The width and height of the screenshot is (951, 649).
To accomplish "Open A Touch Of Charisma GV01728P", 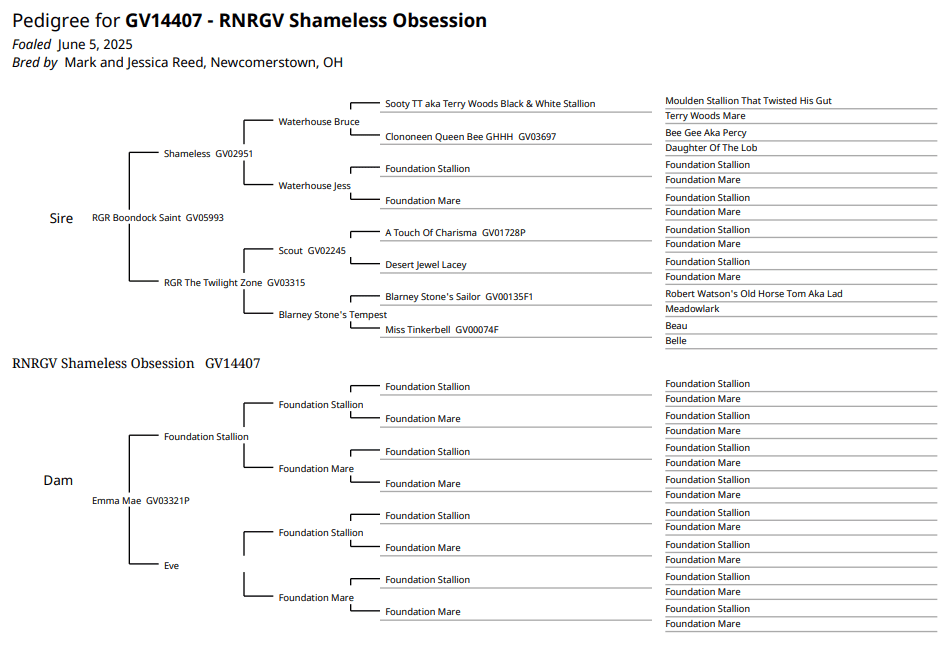I will 455,233.
